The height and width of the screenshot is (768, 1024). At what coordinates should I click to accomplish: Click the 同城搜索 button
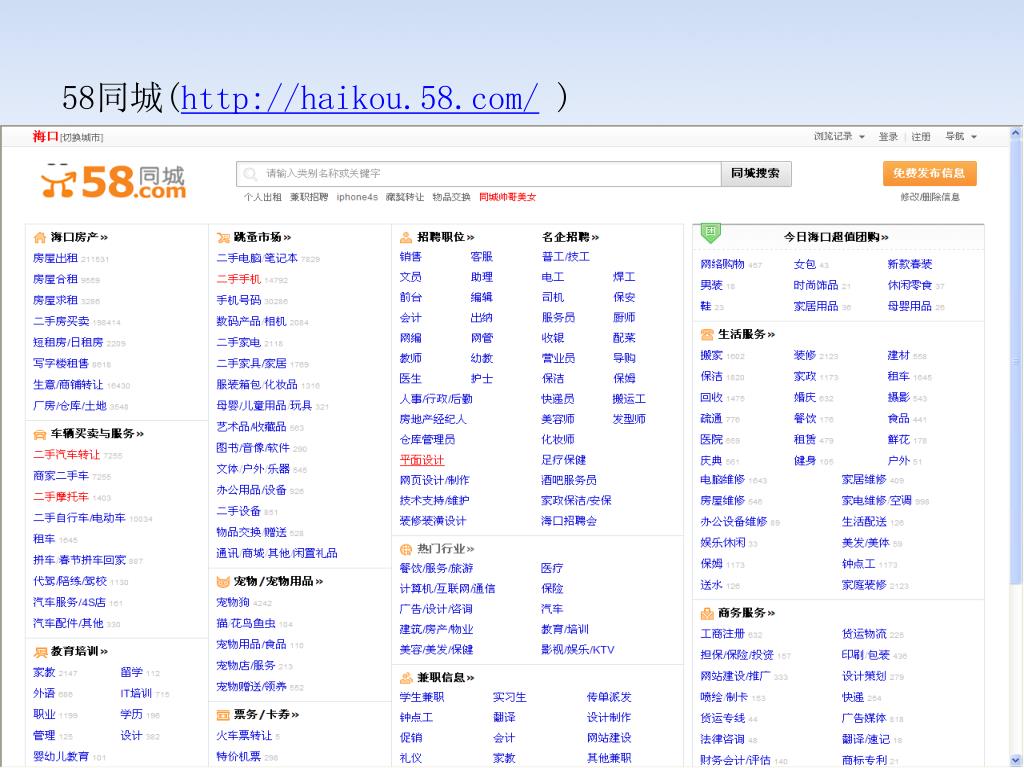(x=756, y=174)
